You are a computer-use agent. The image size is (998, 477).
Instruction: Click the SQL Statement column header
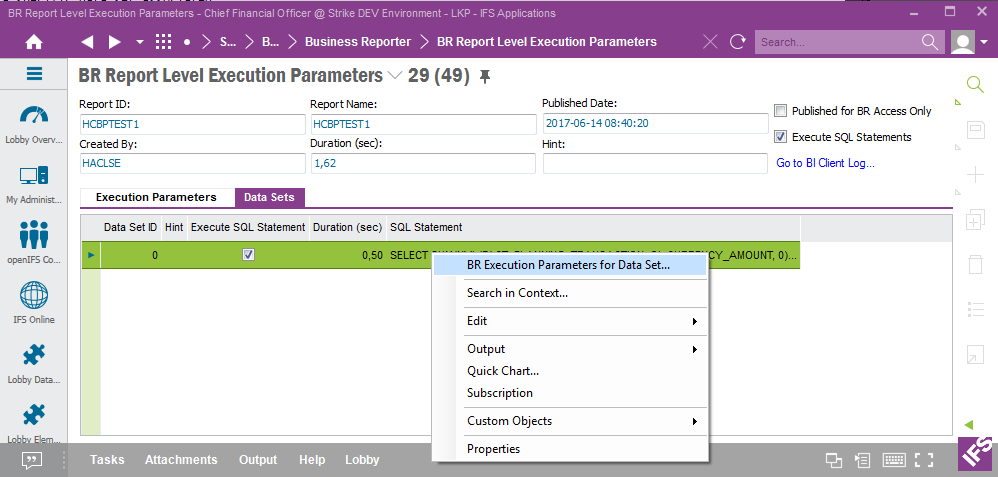click(x=593, y=227)
